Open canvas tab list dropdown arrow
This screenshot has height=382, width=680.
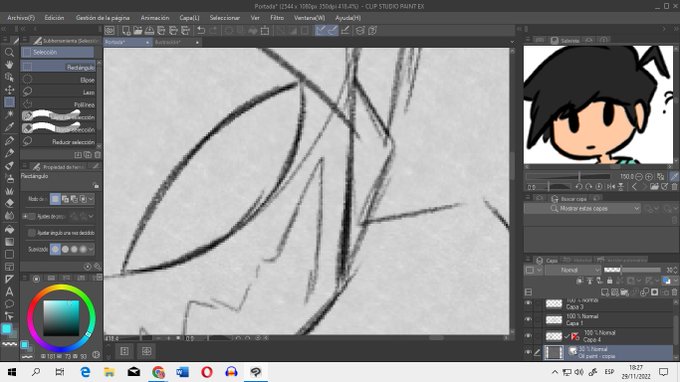pos(512,42)
